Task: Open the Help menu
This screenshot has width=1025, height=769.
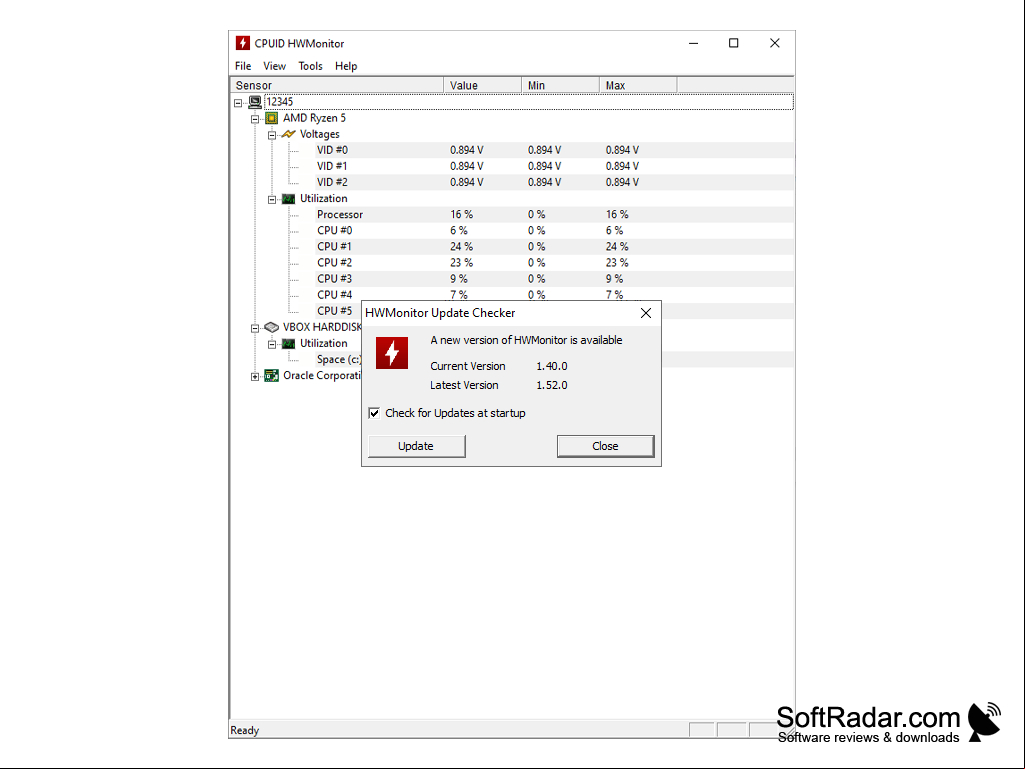Action: [x=346, y=66]
